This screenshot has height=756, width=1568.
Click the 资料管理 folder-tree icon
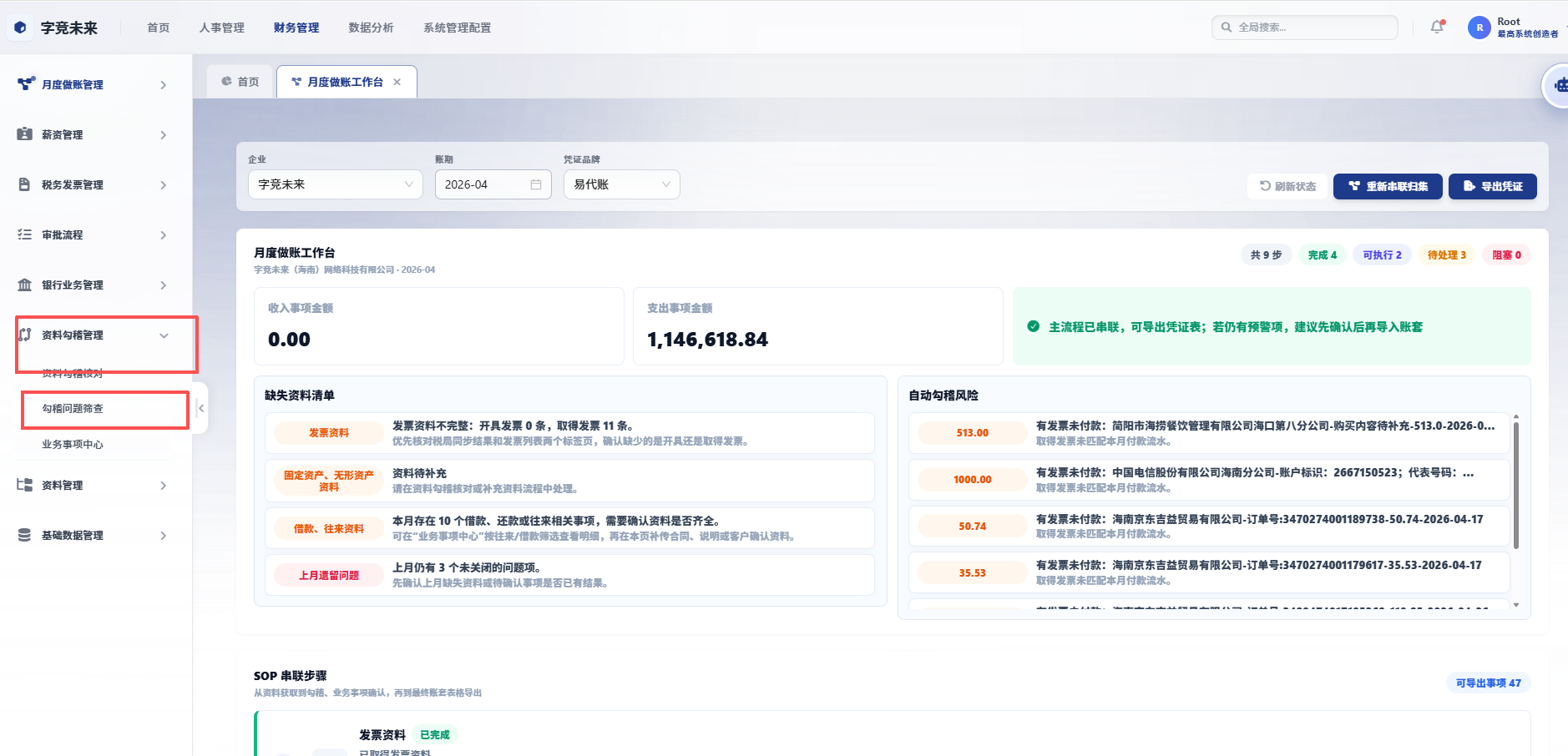(x=25, y=485)
